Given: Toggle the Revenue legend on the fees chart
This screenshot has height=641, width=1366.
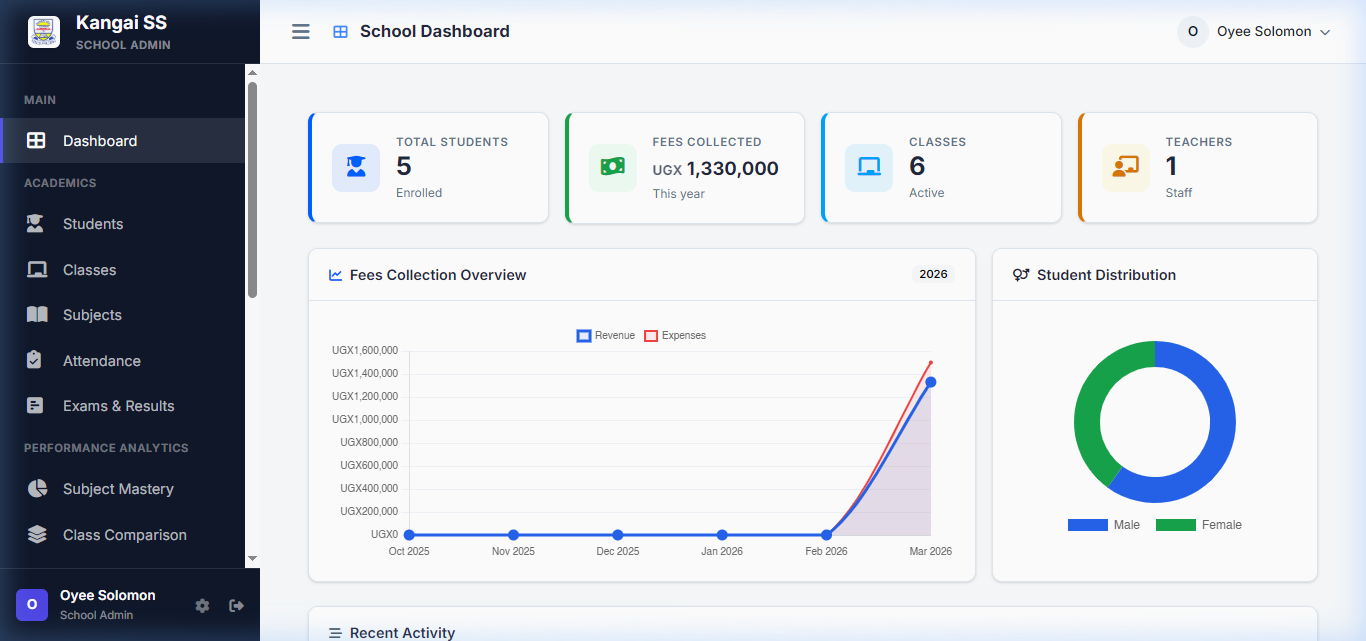Looking at the screenshot, I should point(604,335).
